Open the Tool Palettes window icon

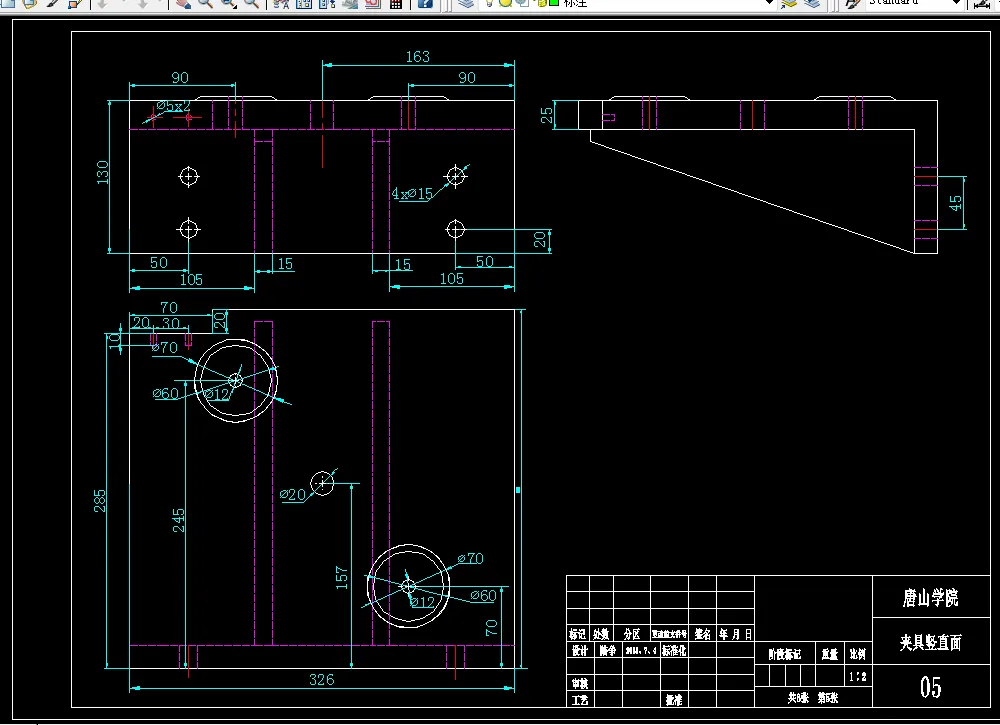coord(327,3)
